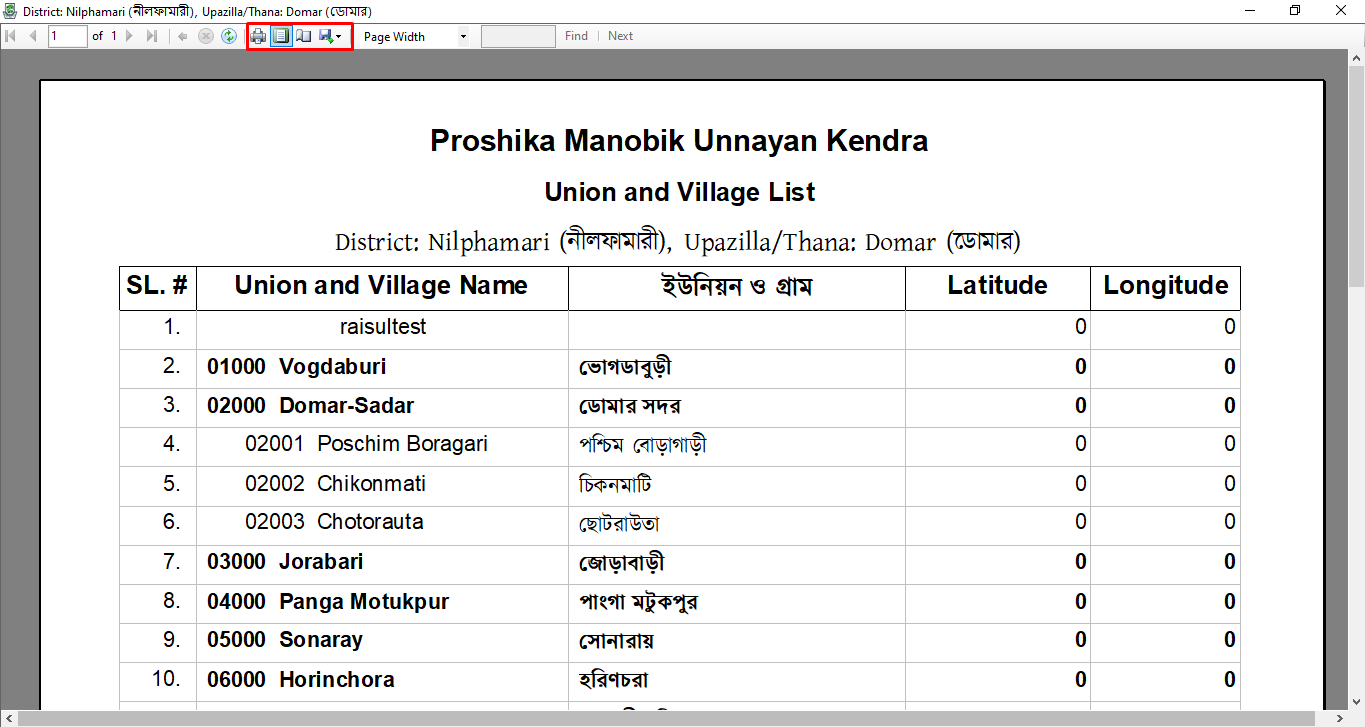
Task: Open page setup
Action: (x=304, y=36)
